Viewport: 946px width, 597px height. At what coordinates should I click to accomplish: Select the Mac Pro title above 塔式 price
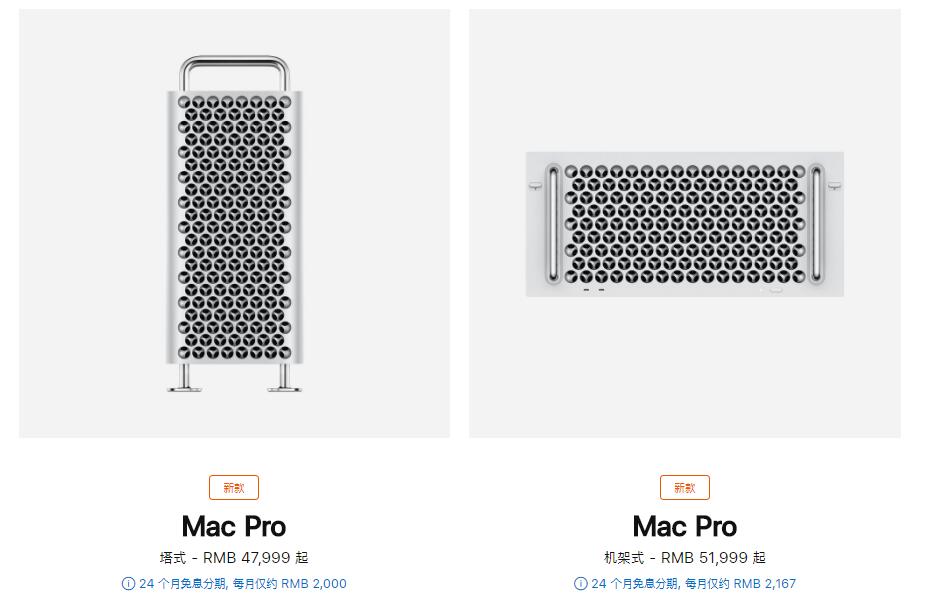[x=234, y=526]
